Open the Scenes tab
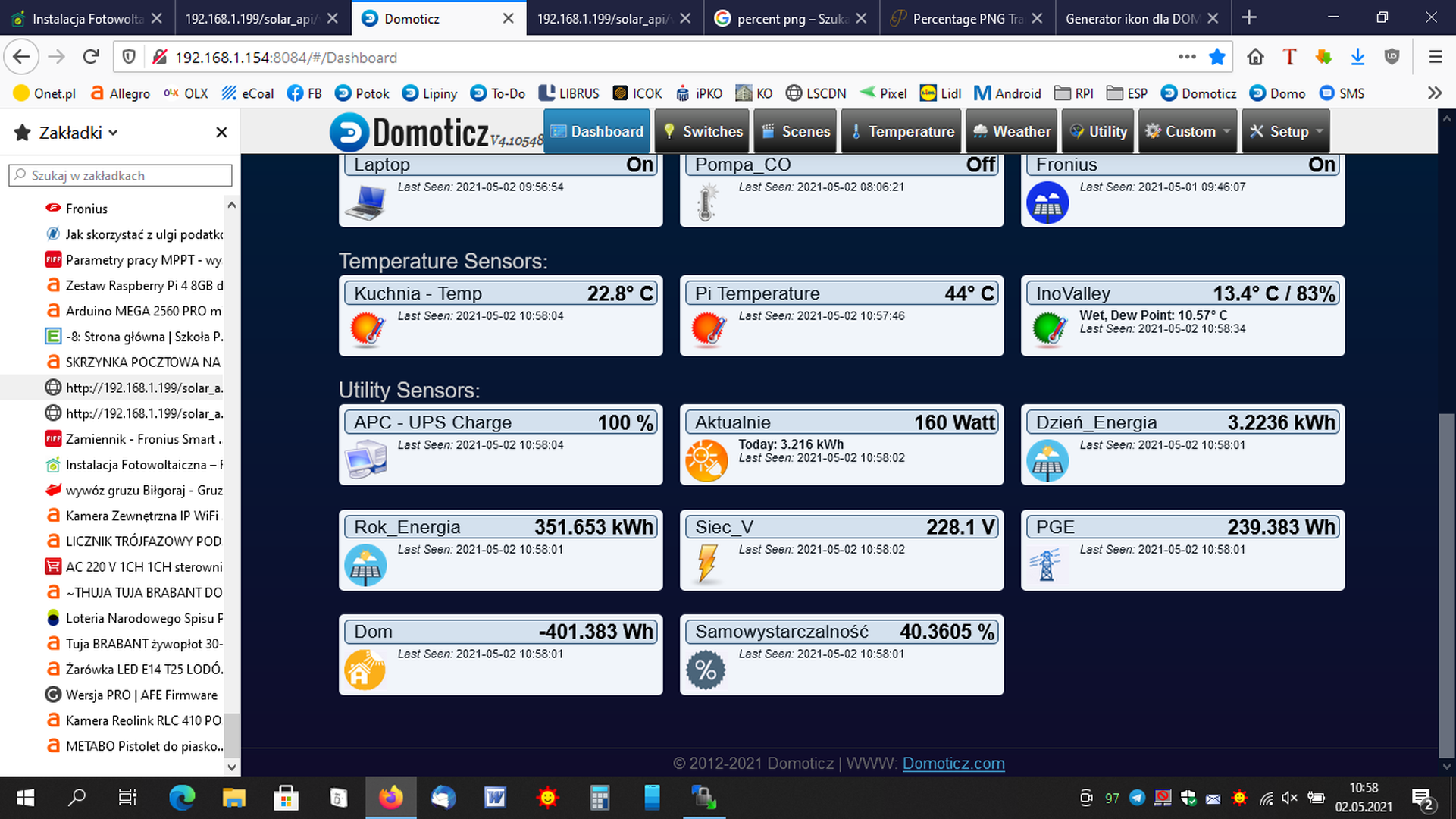Viewport: 1456px width, 819px height. tap(795, 131)
